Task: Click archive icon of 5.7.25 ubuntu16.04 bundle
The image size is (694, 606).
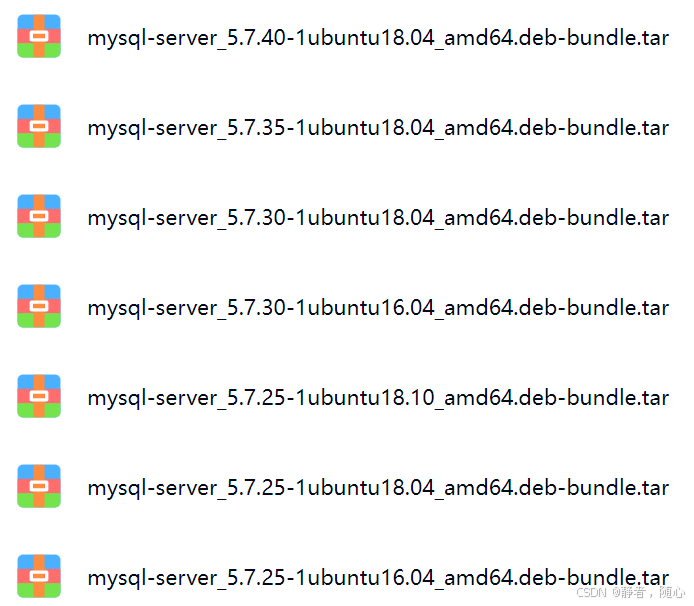Action: 39,576
